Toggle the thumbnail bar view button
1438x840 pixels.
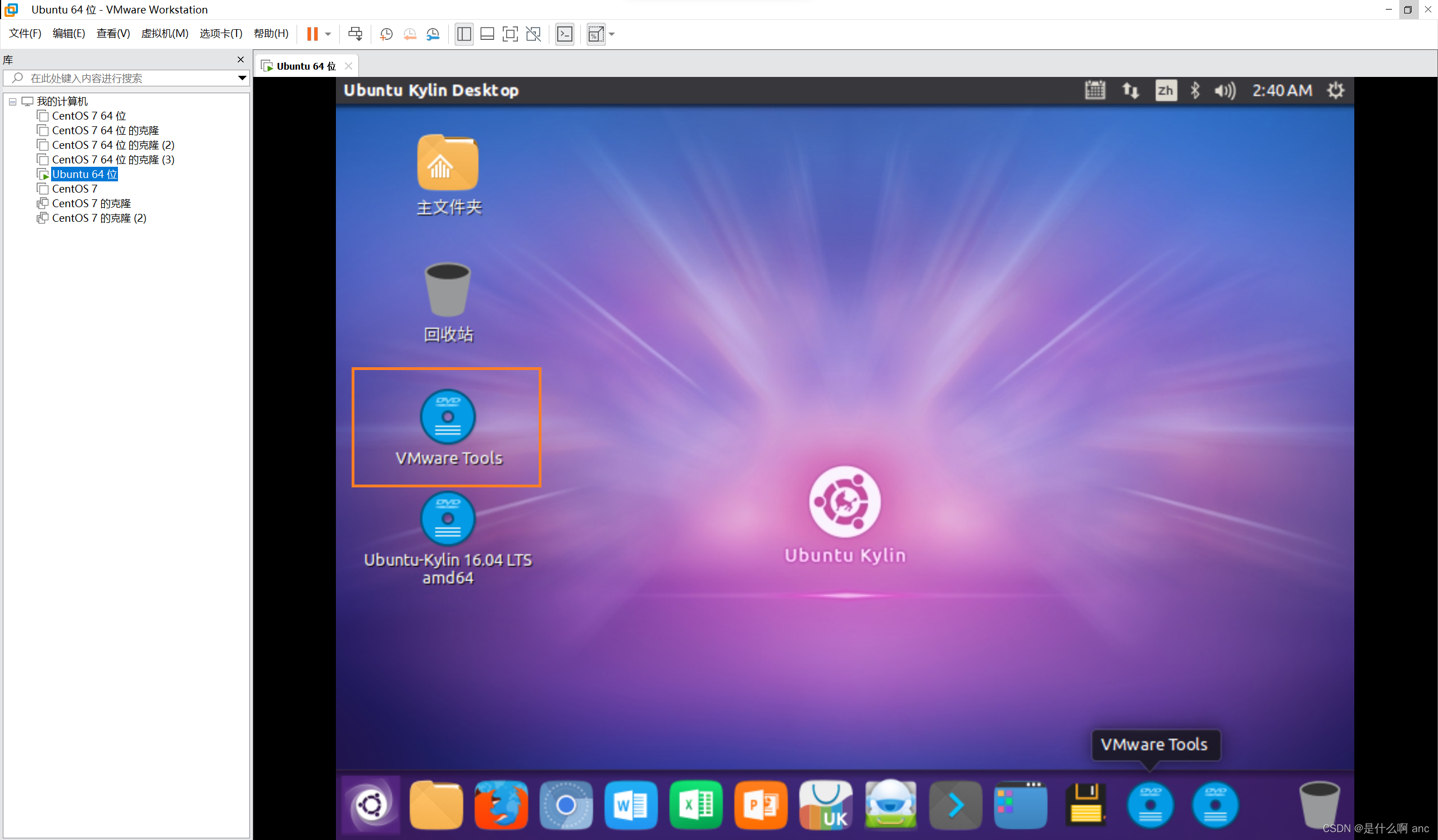487,34
